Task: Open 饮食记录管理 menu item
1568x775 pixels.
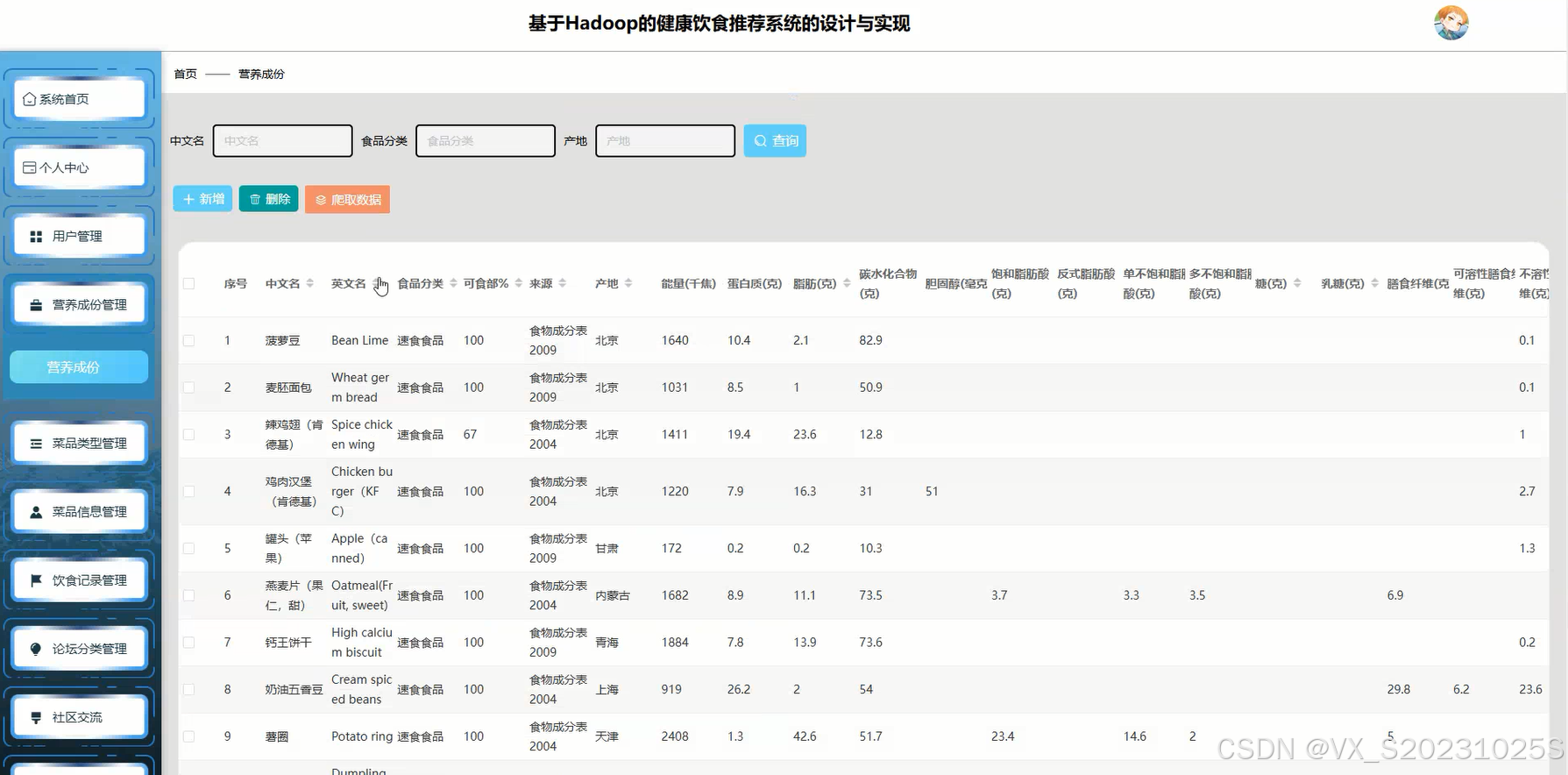Action: coord(79,579)
